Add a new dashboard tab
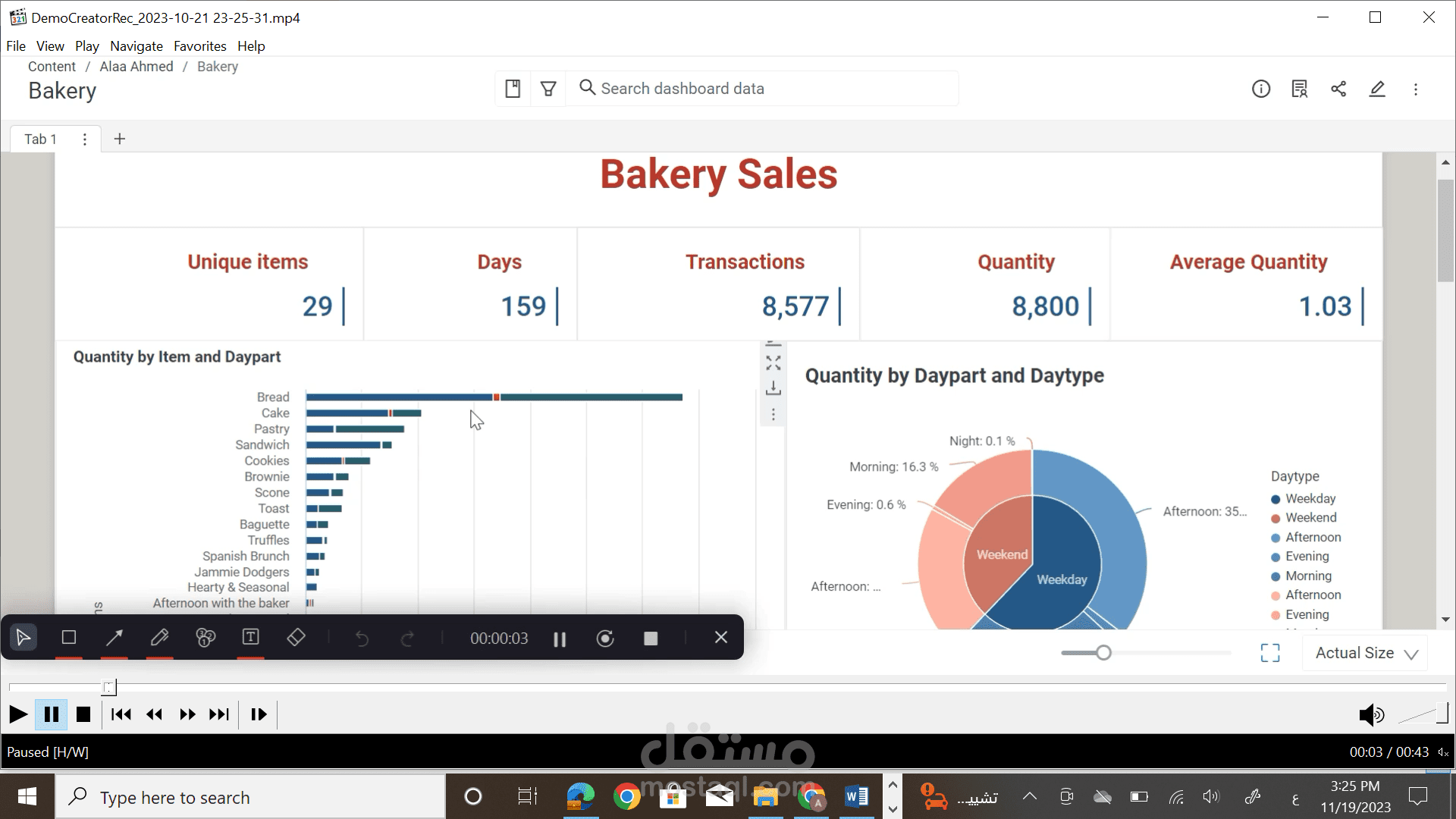1456x819 pixels. 120,139
